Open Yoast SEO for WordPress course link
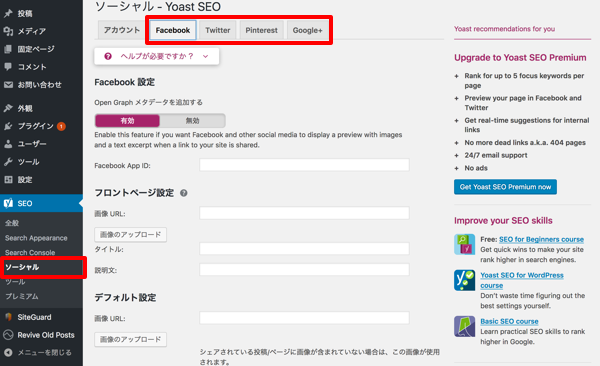This screenshot has width=600, height=366. click(x=522, y=280)
